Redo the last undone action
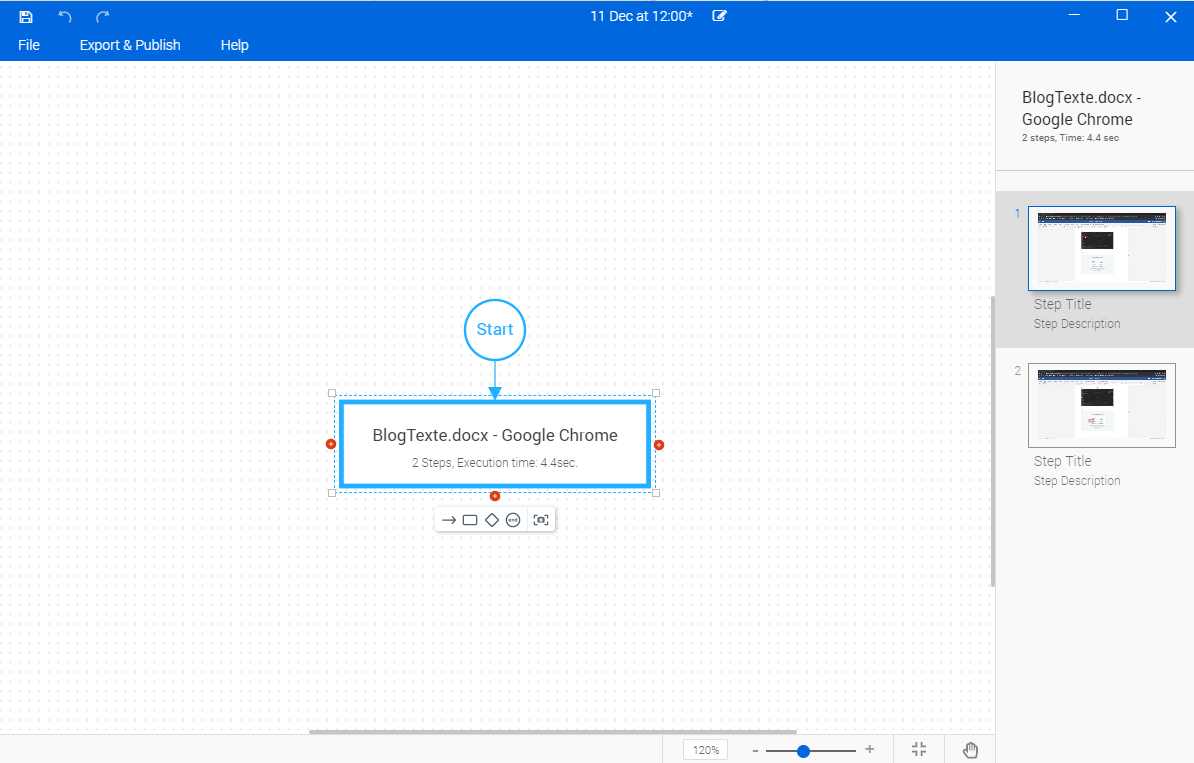 tap(103, 17)
